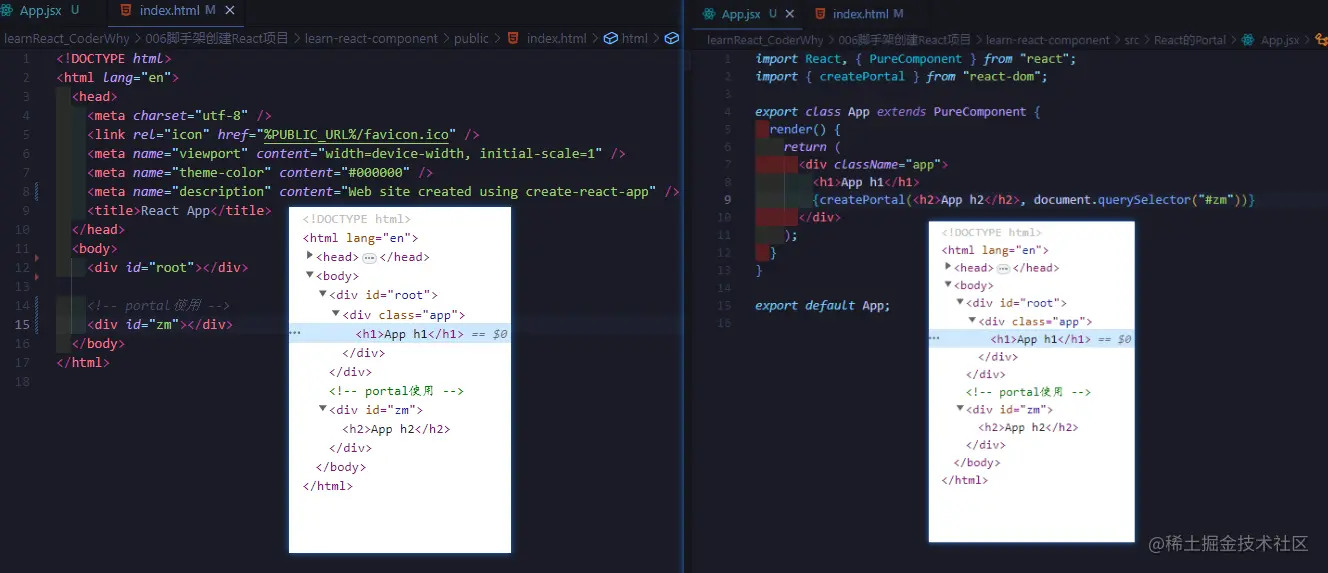Viewport: 1328px width, 573px height.
Task: Click meta name="viewport" code line
Action: pyautogui.click(x=356, y=153)
